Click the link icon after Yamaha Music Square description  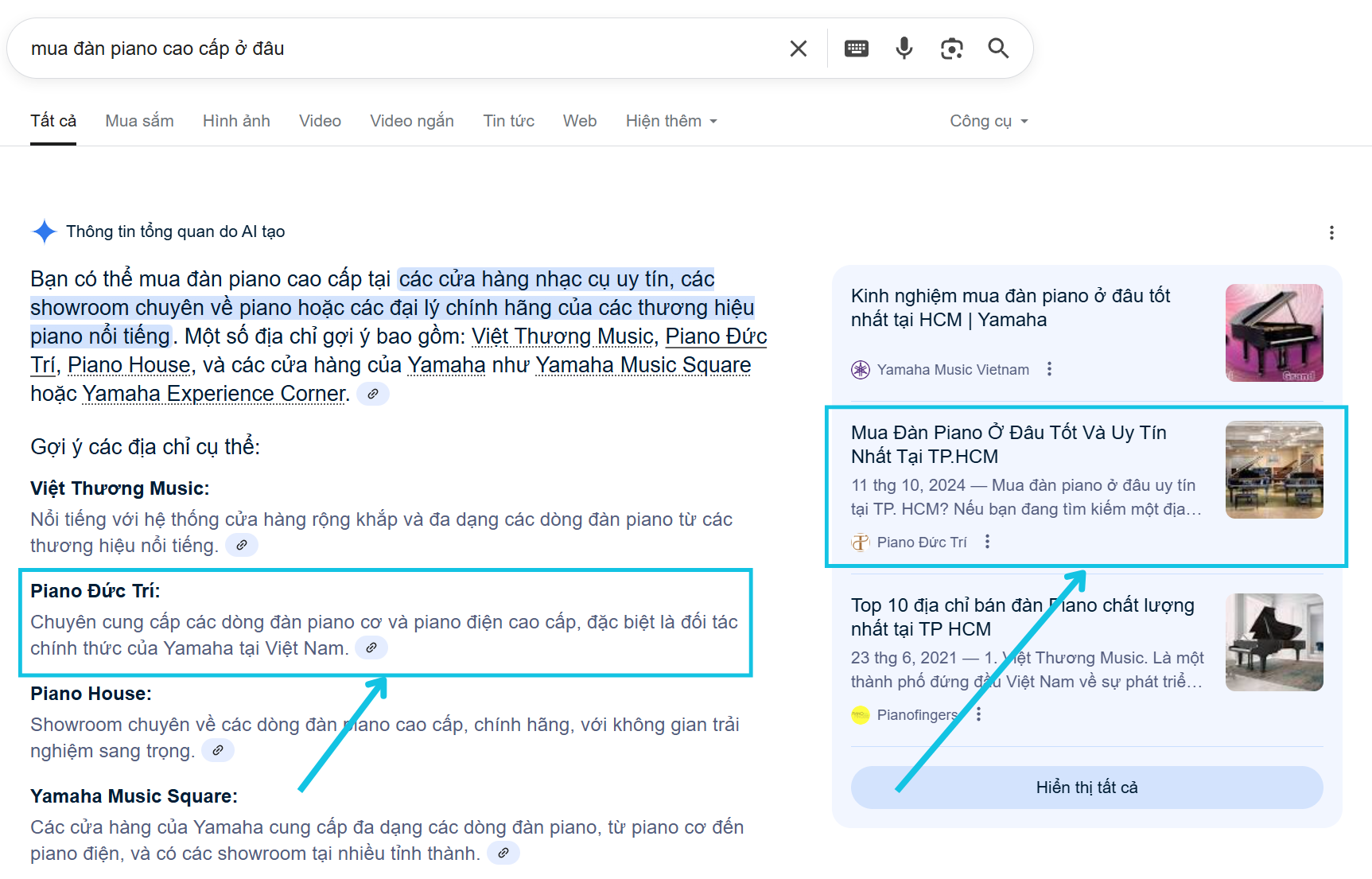pos(503,853)
